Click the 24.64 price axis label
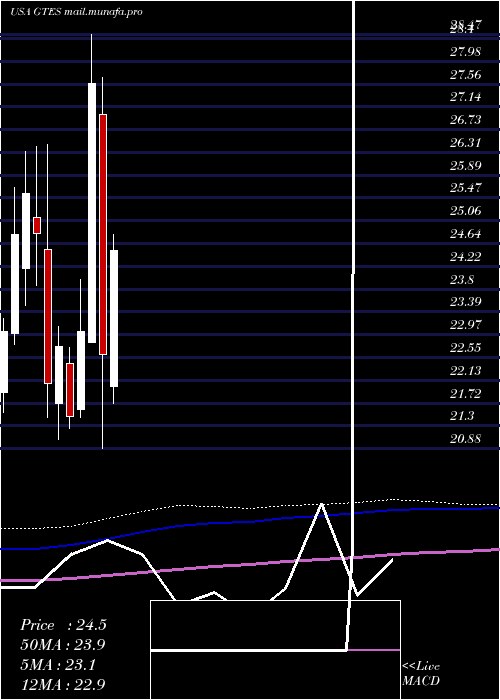This screenshot has width=500, height=700. click(465, 233)
